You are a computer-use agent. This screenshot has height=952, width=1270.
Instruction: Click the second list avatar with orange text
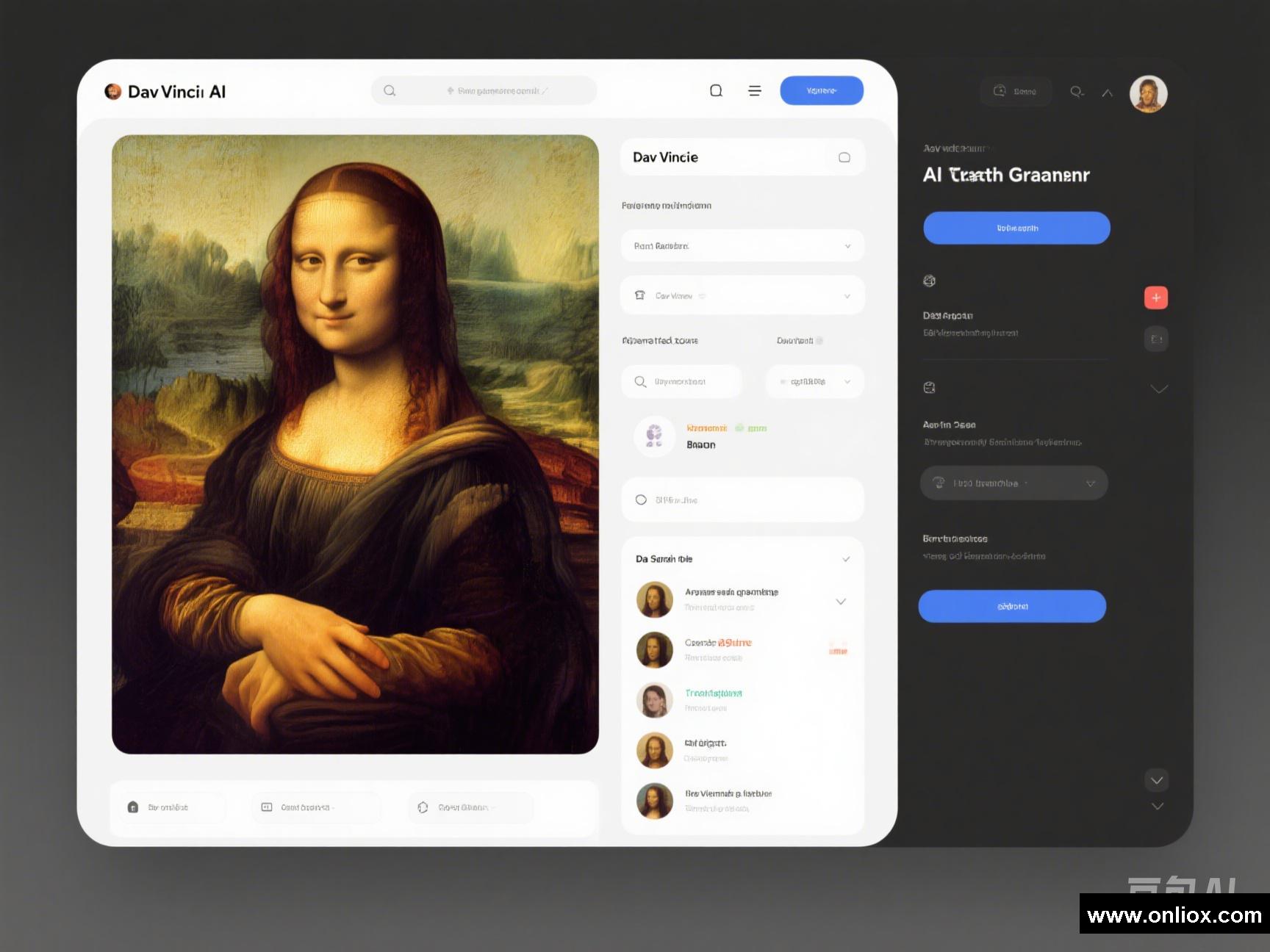(654, 649)
